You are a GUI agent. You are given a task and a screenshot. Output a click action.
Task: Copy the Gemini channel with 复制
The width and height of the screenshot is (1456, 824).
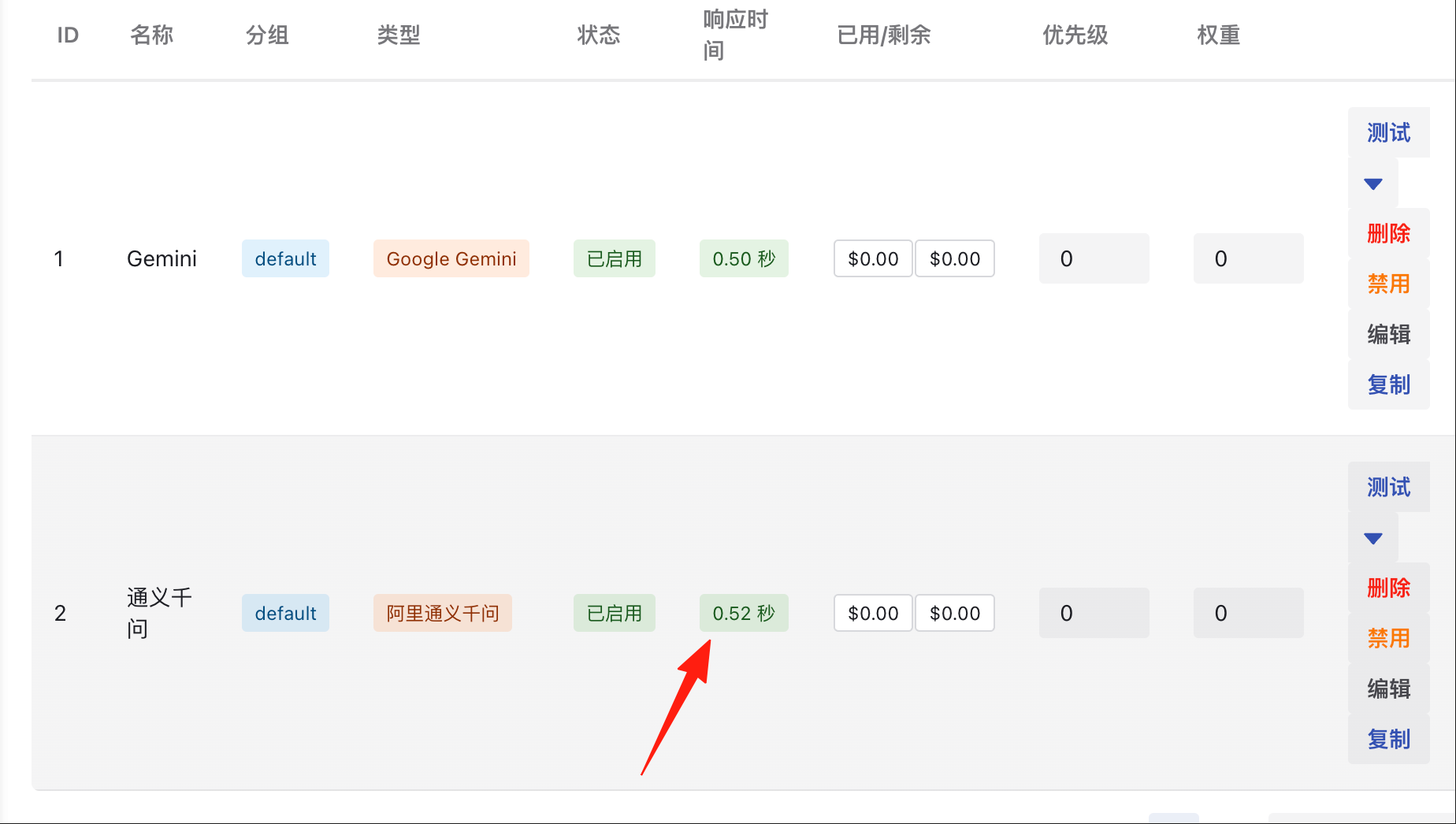[1388, 384]
